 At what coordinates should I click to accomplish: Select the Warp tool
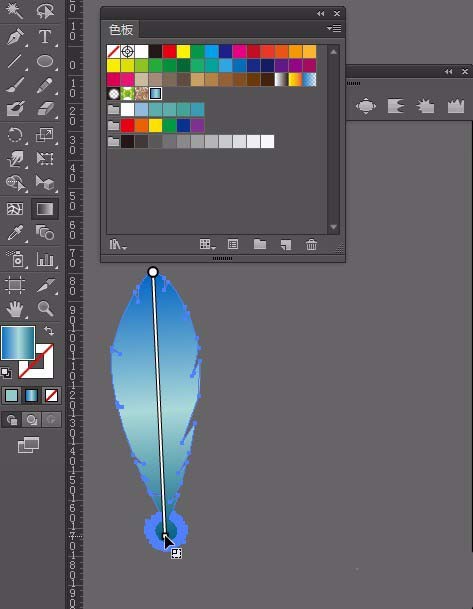[15, 158]
